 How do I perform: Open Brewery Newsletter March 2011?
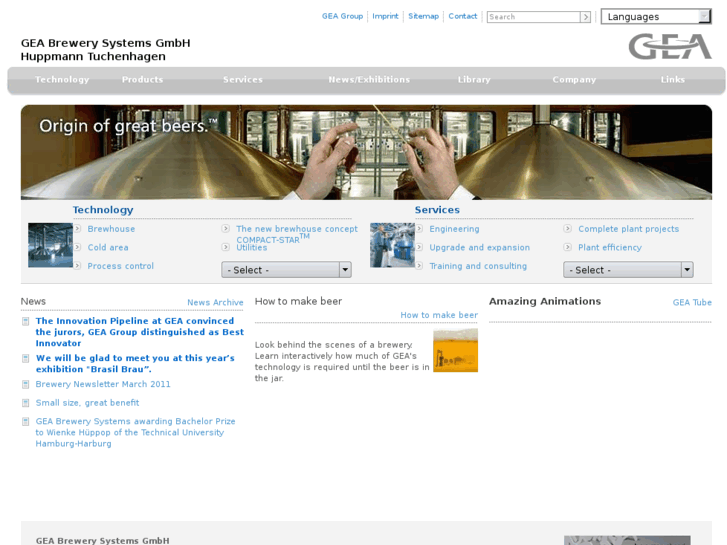point(103,384)
